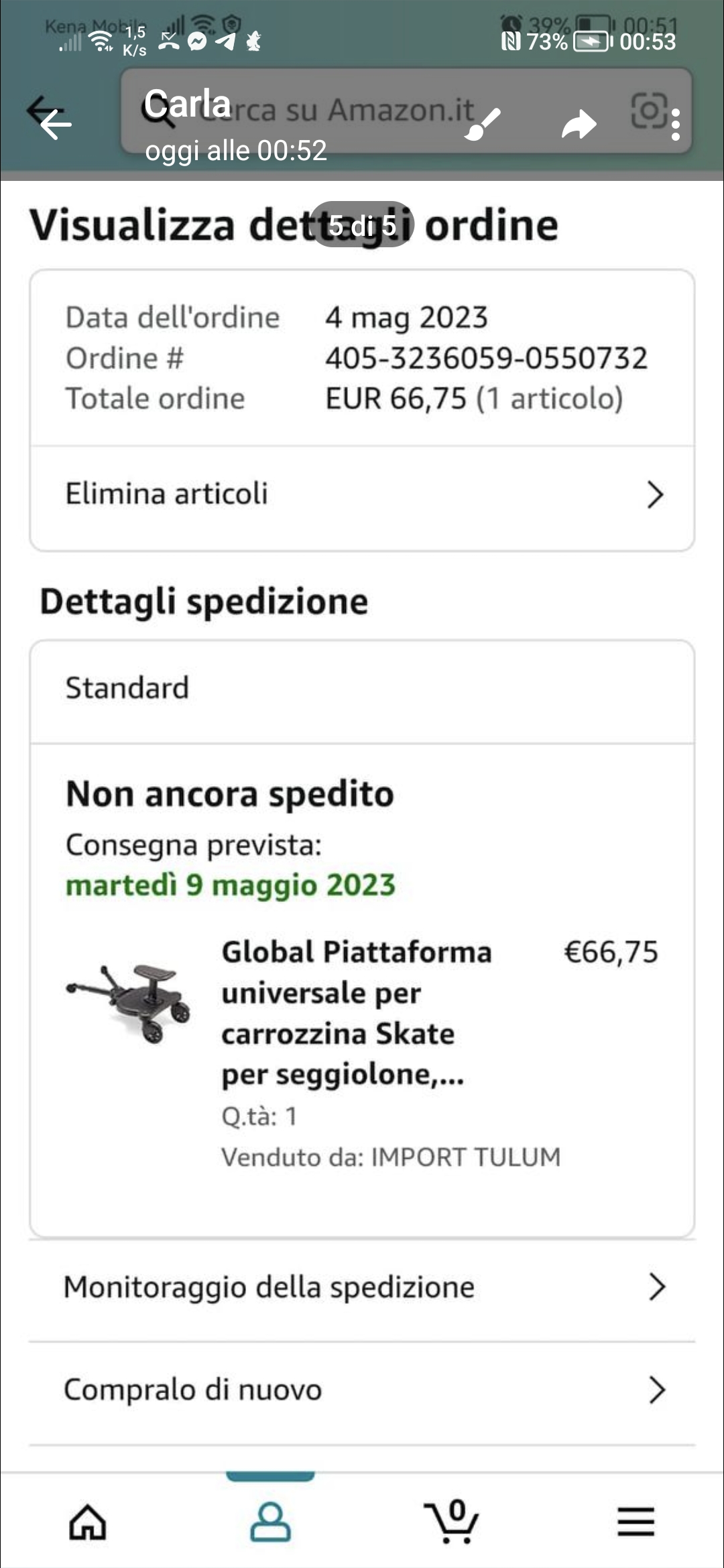The height and width of the screenshot is (1568, 724).
Task: Tap the Carla contact name header
Action: click(188, 104)
